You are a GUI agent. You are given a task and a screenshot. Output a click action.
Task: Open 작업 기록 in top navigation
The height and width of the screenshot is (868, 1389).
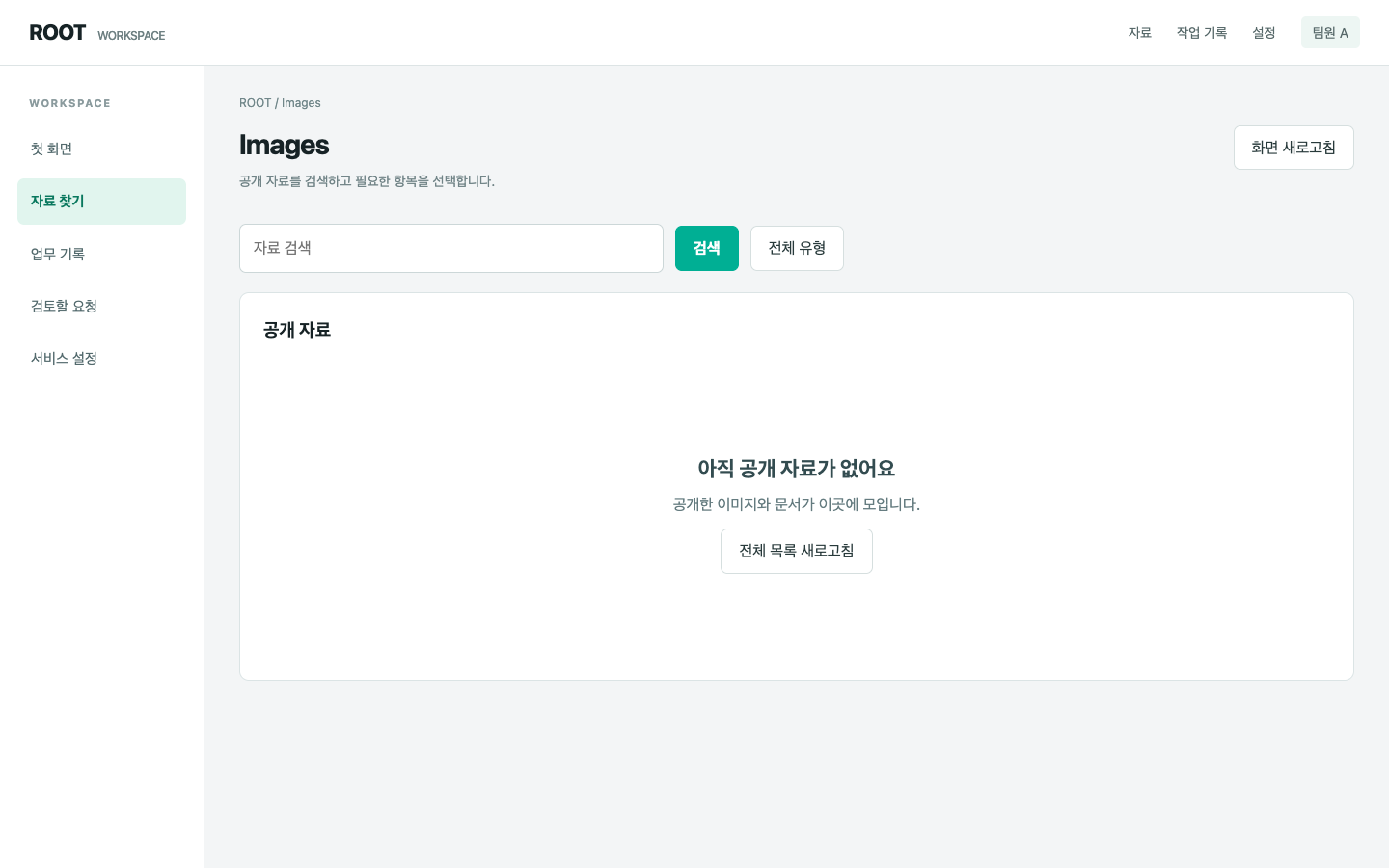(x=1202, y=33)
